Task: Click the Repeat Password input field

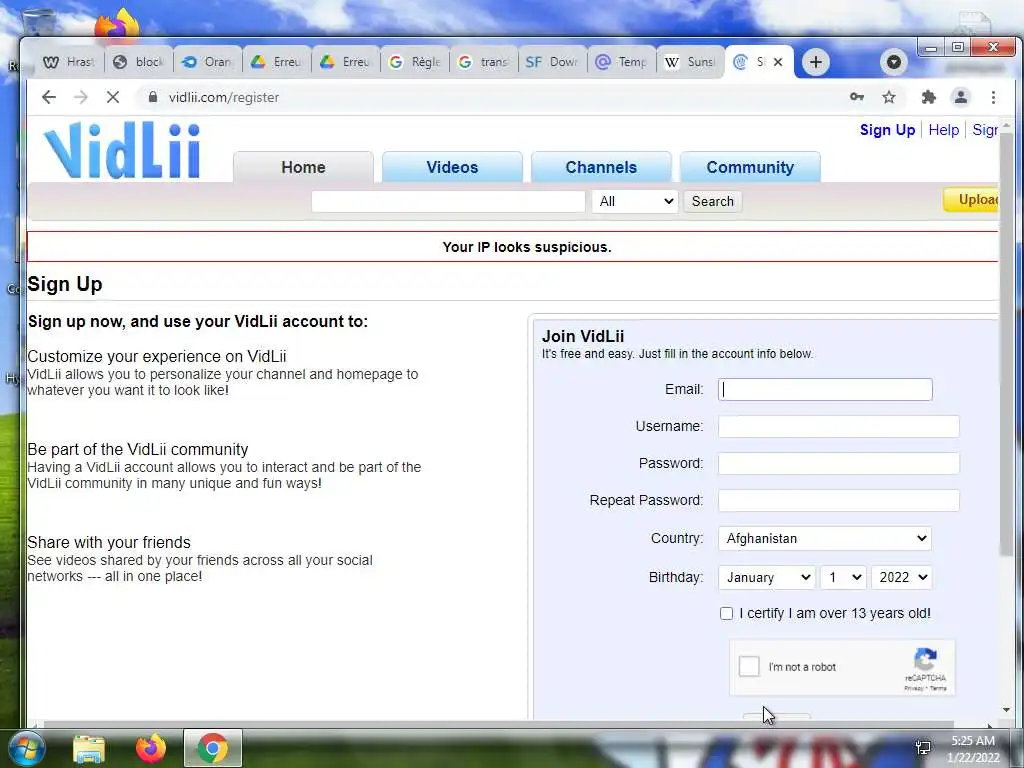Action: [x=839, y=500]
